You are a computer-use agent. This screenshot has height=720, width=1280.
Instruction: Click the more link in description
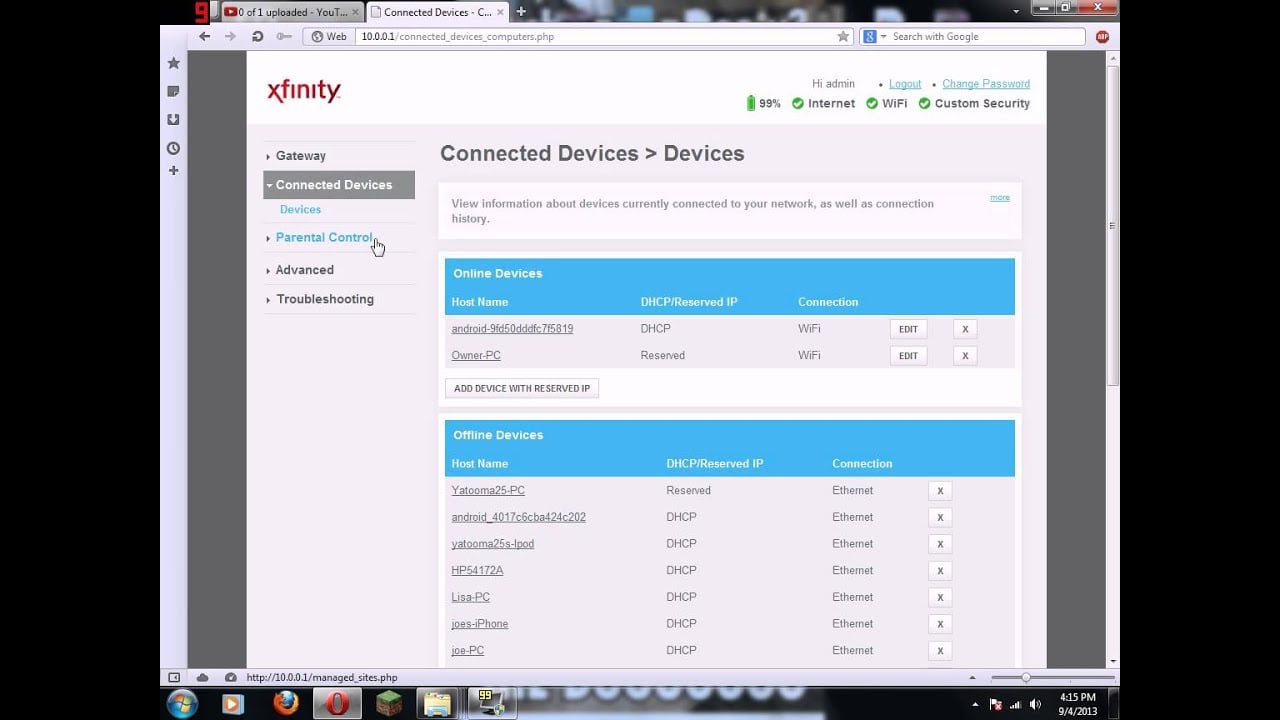coord(1000,198)
